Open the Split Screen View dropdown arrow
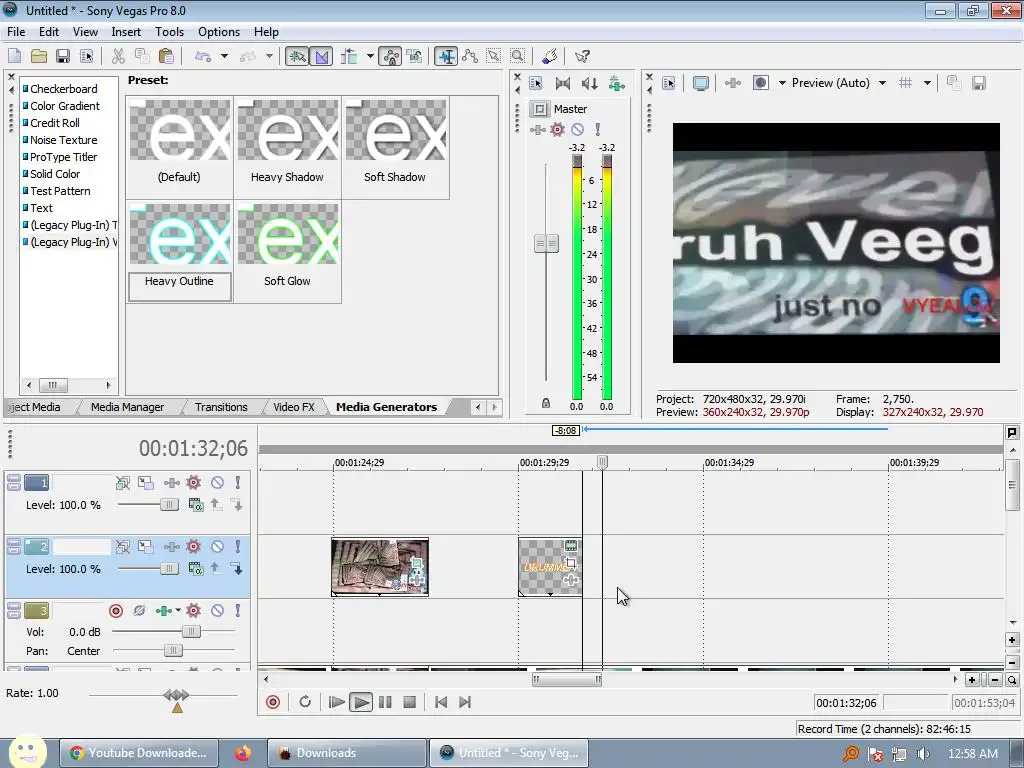Viewport: 1024px width, 768px height. point(782,83)
